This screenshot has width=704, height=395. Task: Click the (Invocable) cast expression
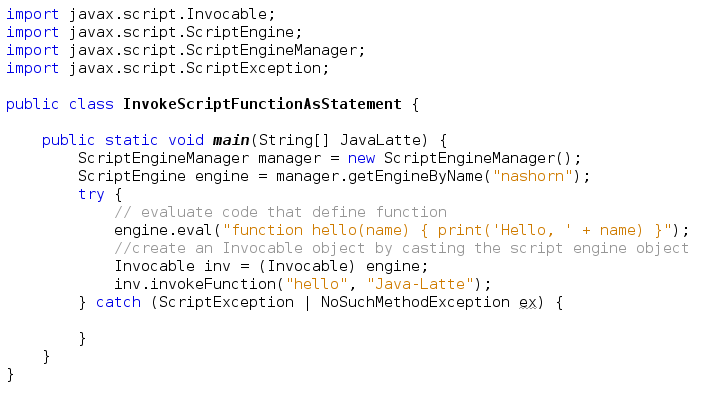307,266
